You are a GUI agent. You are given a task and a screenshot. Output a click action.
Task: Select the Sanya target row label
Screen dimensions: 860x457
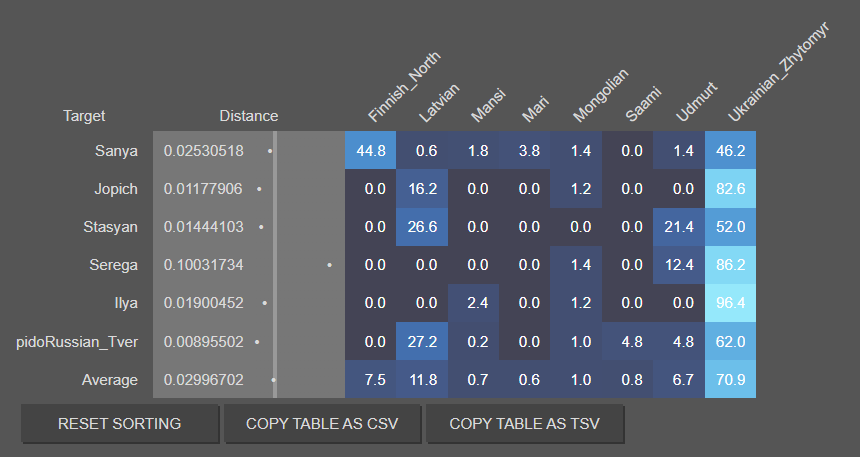point(116,151)
